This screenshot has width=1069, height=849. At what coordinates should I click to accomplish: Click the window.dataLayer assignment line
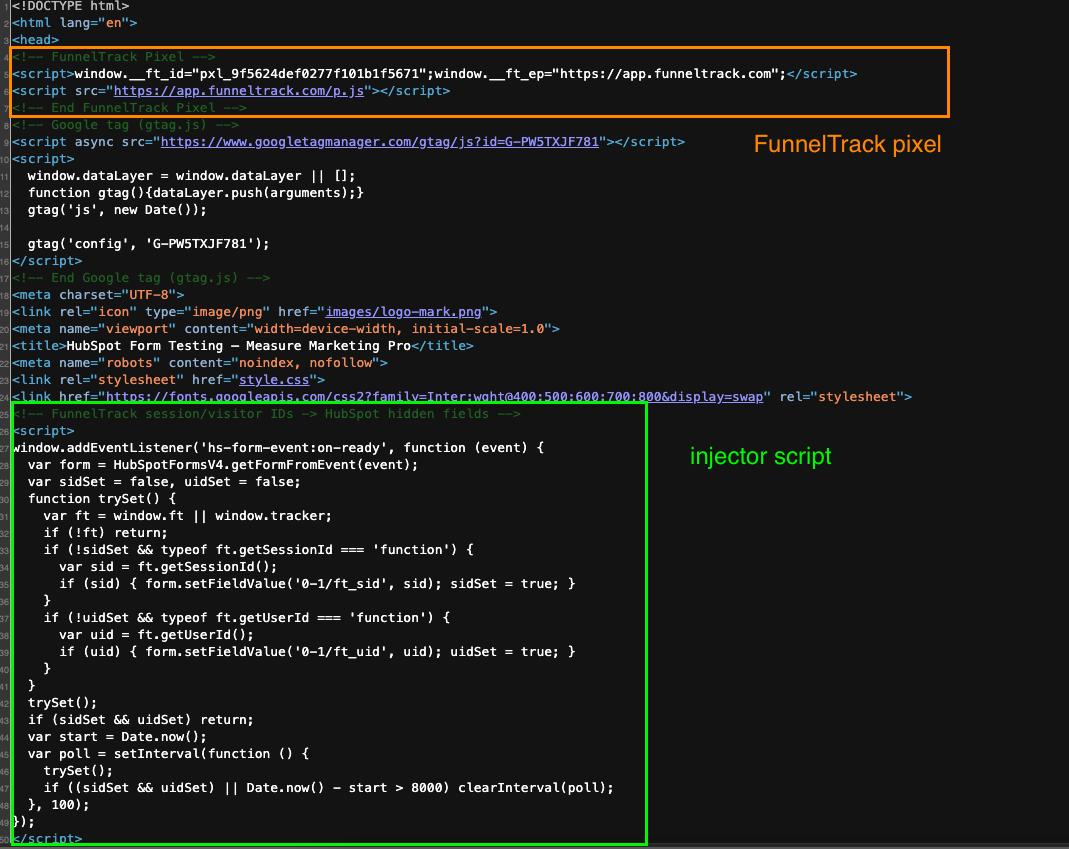click(x=191, y=176)
